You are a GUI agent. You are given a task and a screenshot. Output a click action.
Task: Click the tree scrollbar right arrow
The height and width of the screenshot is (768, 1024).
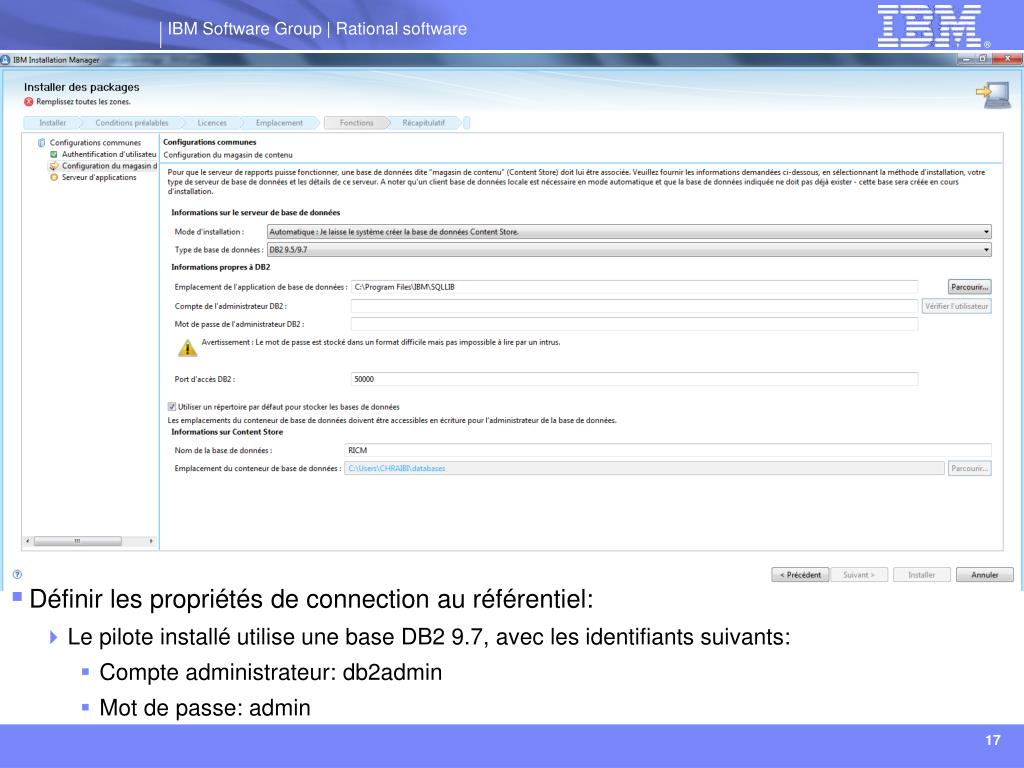click(152, 541)
